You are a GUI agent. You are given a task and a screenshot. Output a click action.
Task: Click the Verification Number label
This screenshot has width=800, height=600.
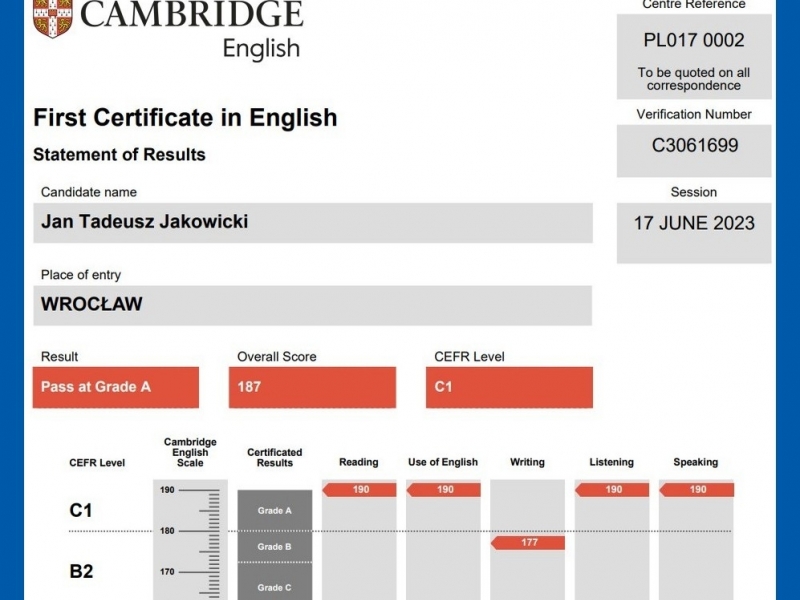[x=694, y=114]
